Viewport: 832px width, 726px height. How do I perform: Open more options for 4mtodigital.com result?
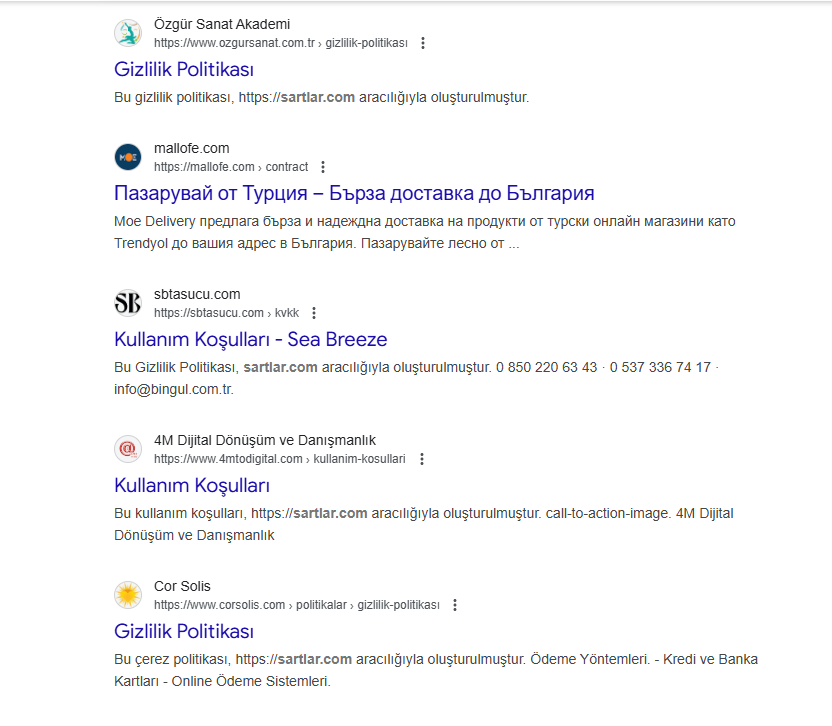coord(422,459)
